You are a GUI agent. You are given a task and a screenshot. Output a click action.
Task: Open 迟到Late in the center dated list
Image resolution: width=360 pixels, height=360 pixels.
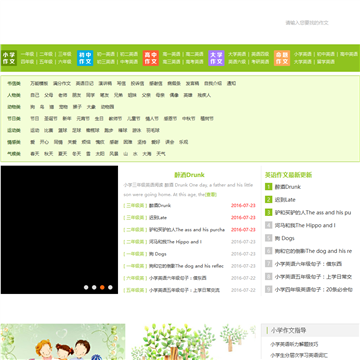158,218
